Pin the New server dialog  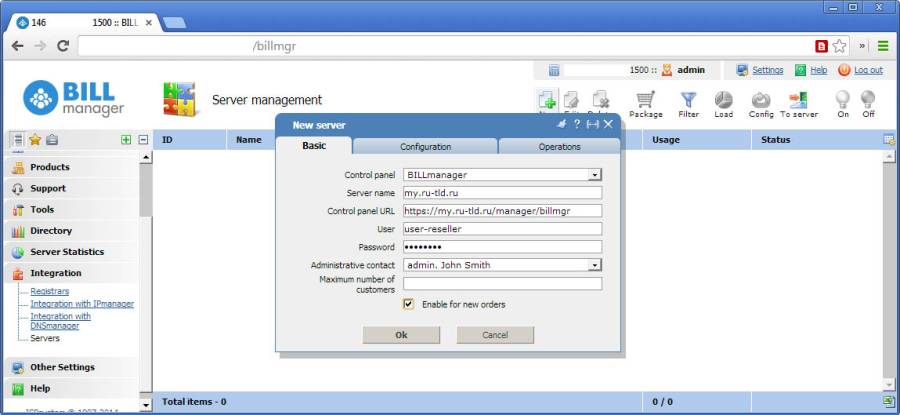click(x=562, y=124)
